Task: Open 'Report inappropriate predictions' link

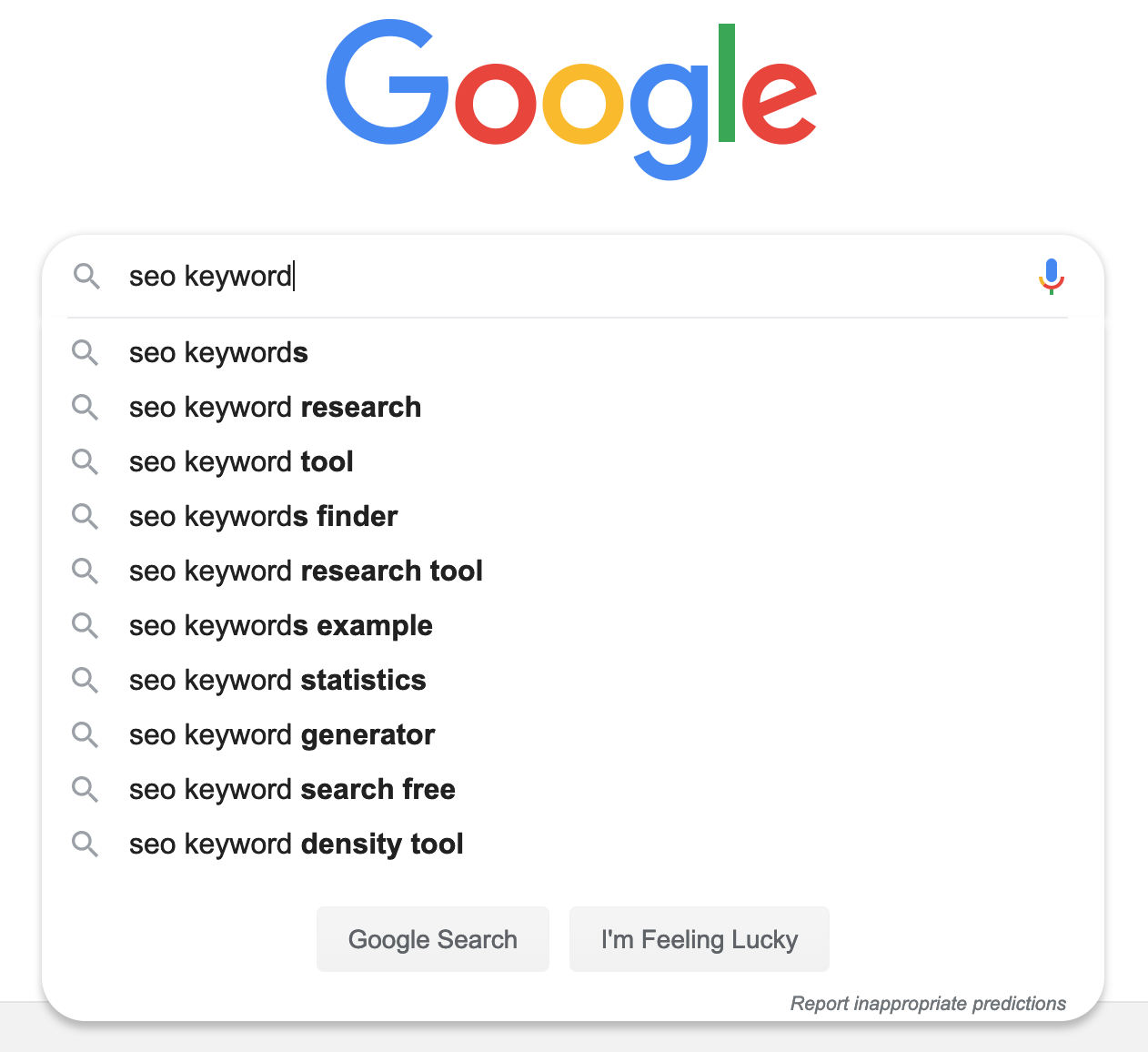Action: [x=928, y=1003]
